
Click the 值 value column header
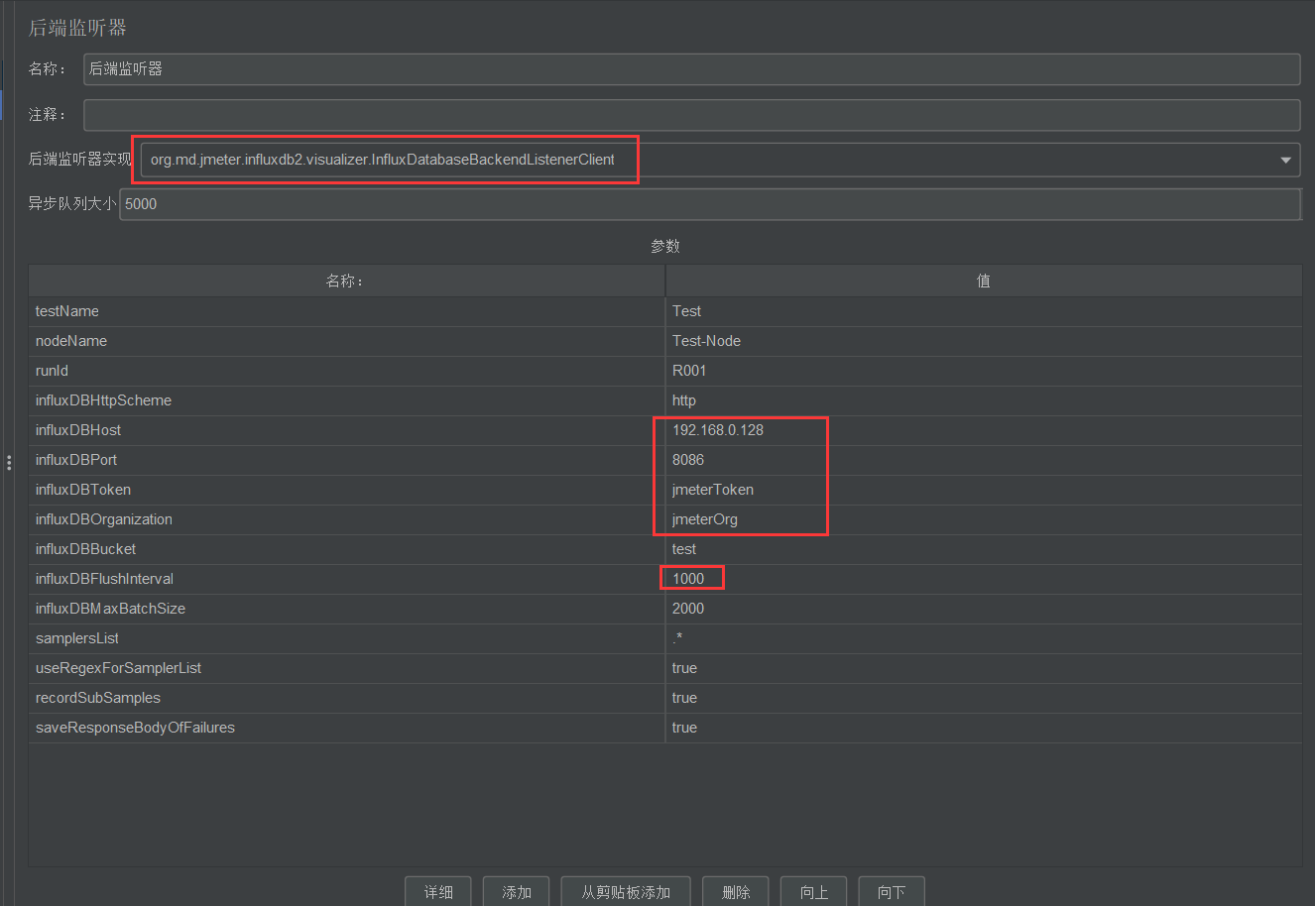coord(983,282)
